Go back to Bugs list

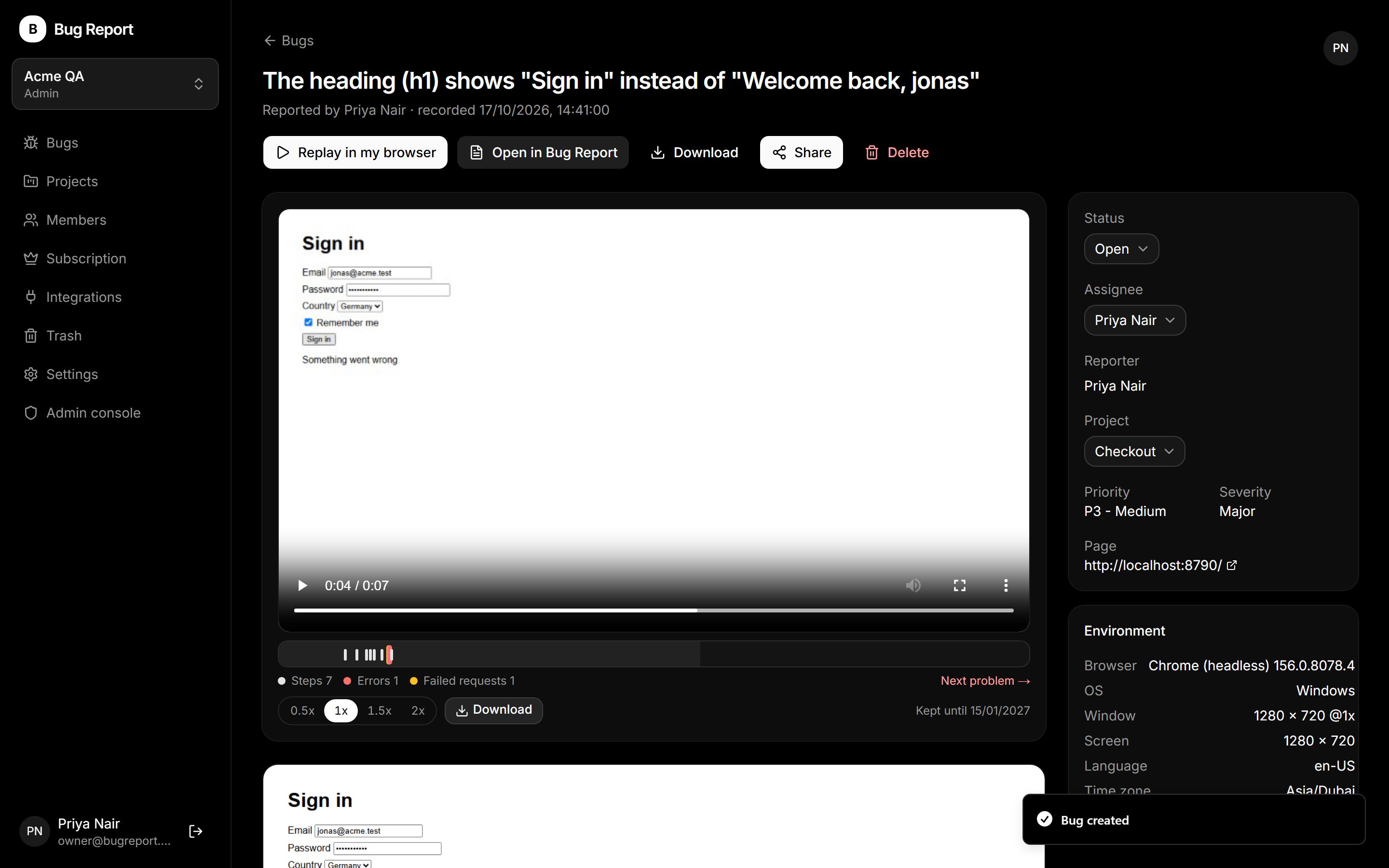289,40
